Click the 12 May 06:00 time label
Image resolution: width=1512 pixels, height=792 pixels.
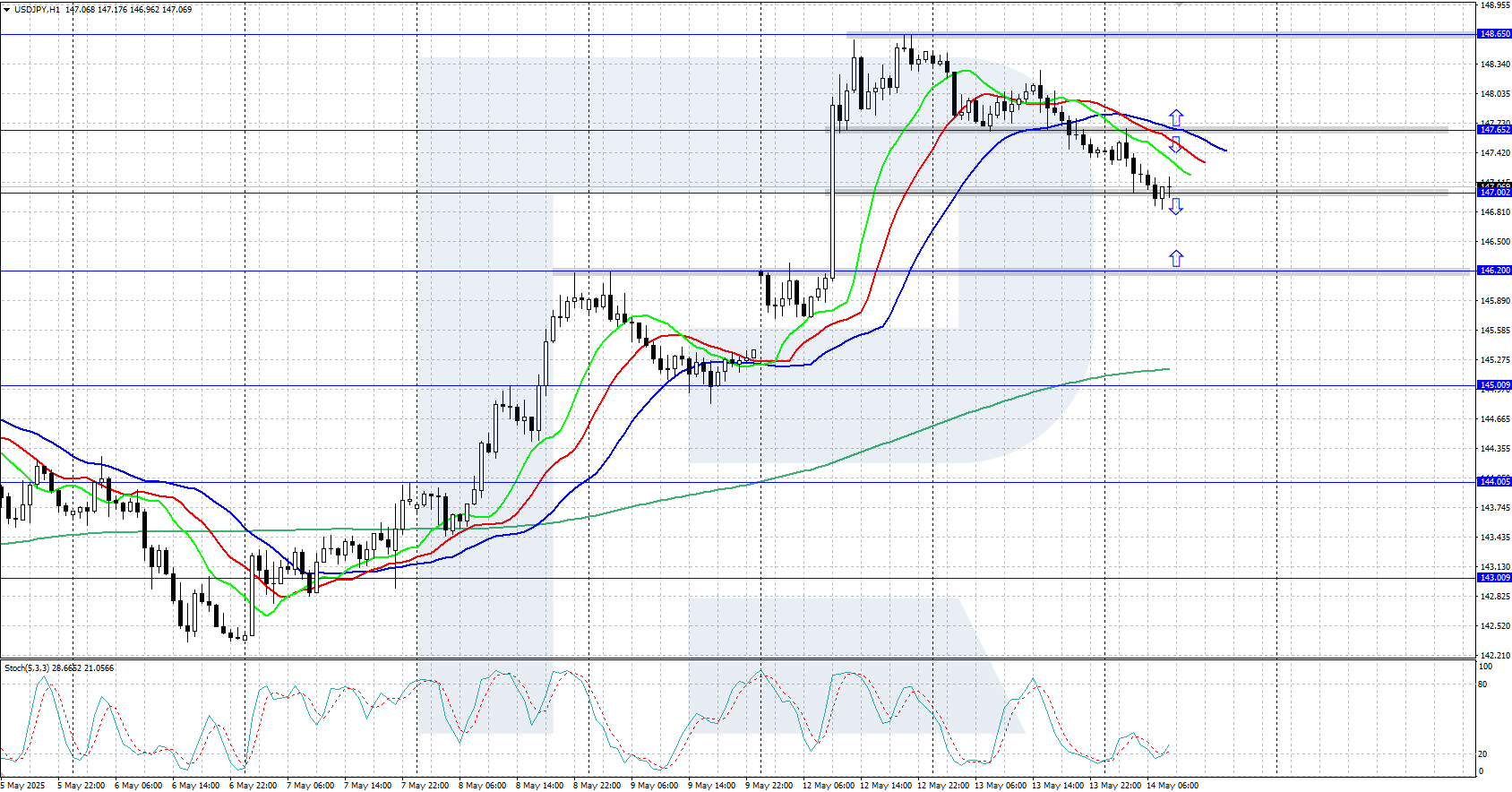[828, 786]
